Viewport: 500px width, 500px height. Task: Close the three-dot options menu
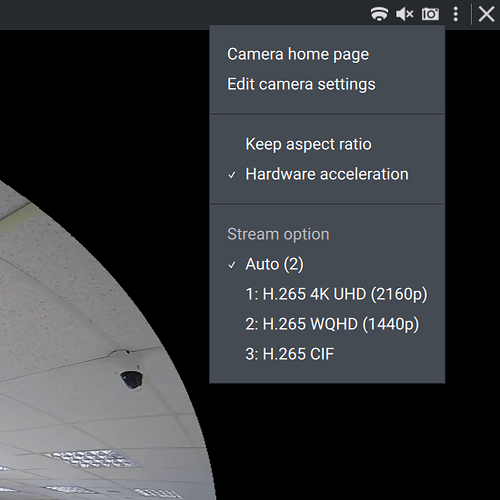point(456,14)
